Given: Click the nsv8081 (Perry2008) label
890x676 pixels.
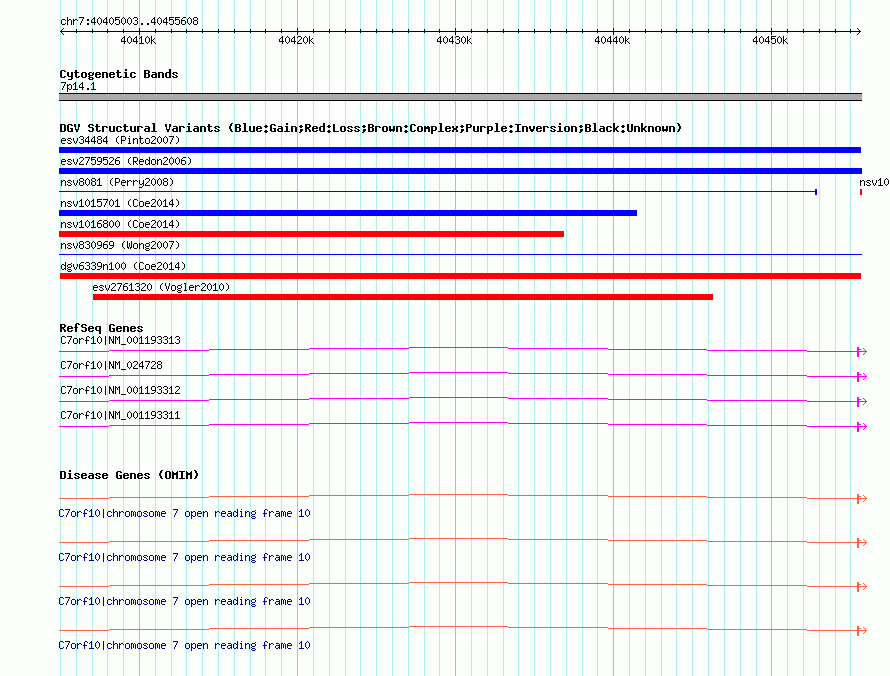Looking at the screenshot, I should [117, 182].
